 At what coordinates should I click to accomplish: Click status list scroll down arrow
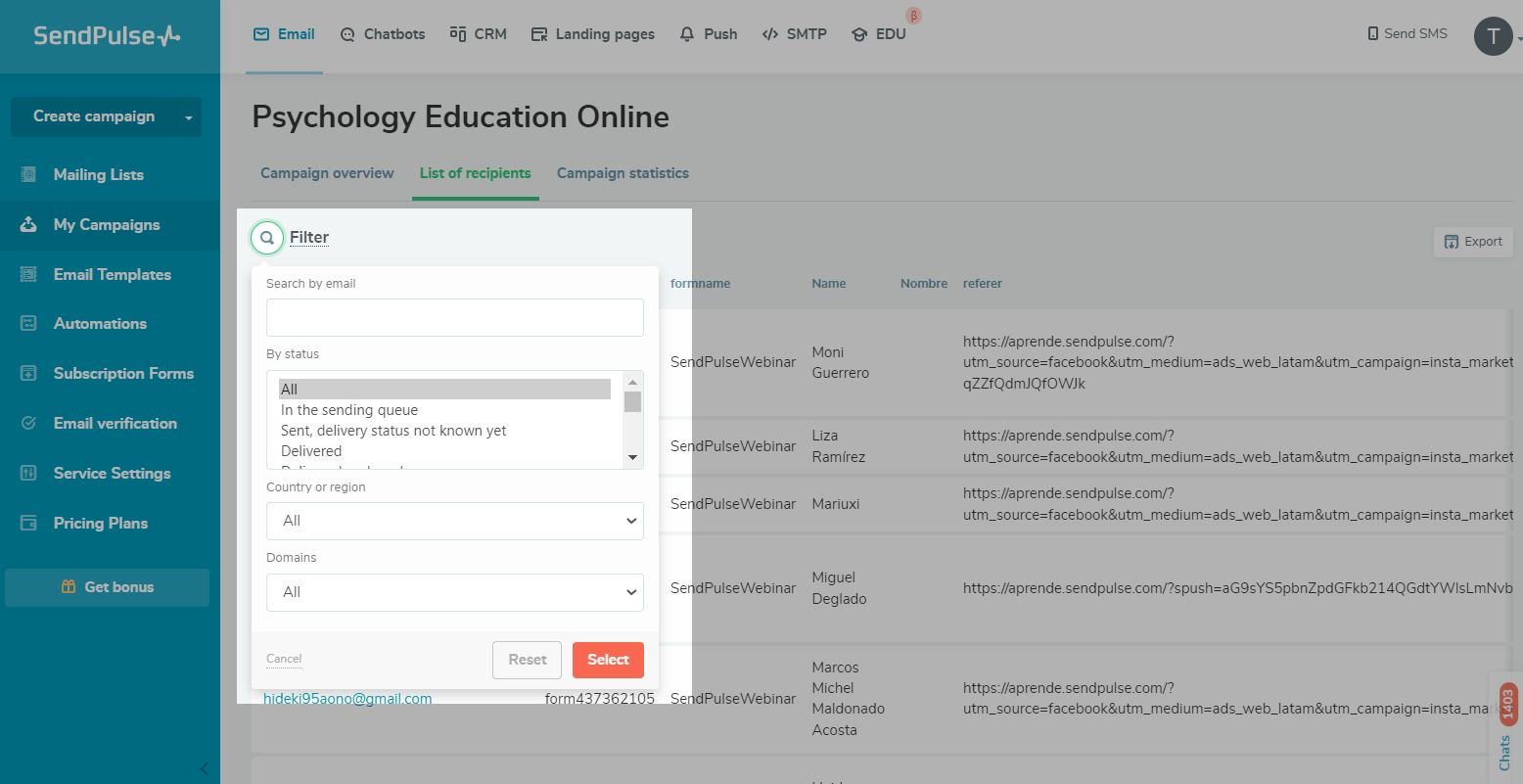pos(632,458)
